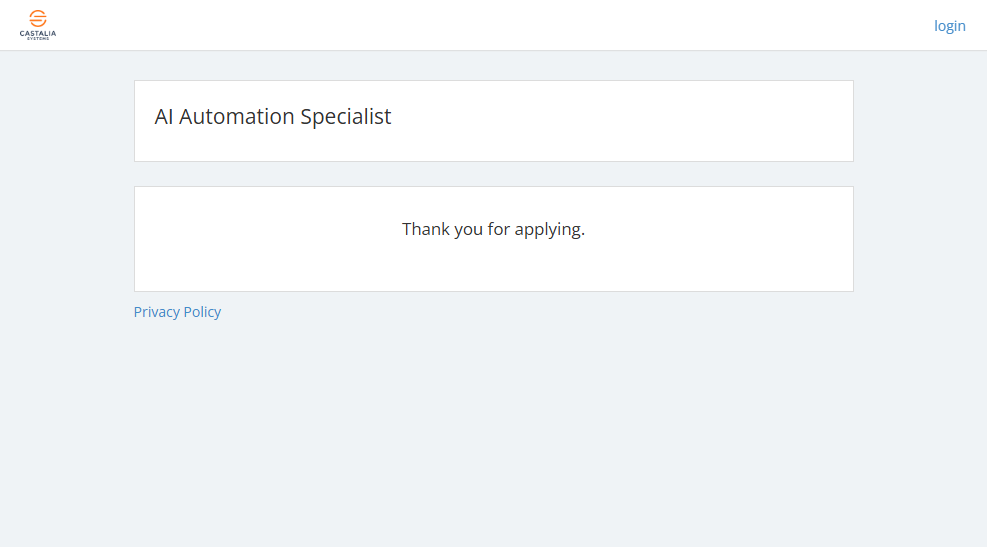Click the 'Thank you for applying.' message
Viewport: 987px width, 547px height.
pos(493,229)
